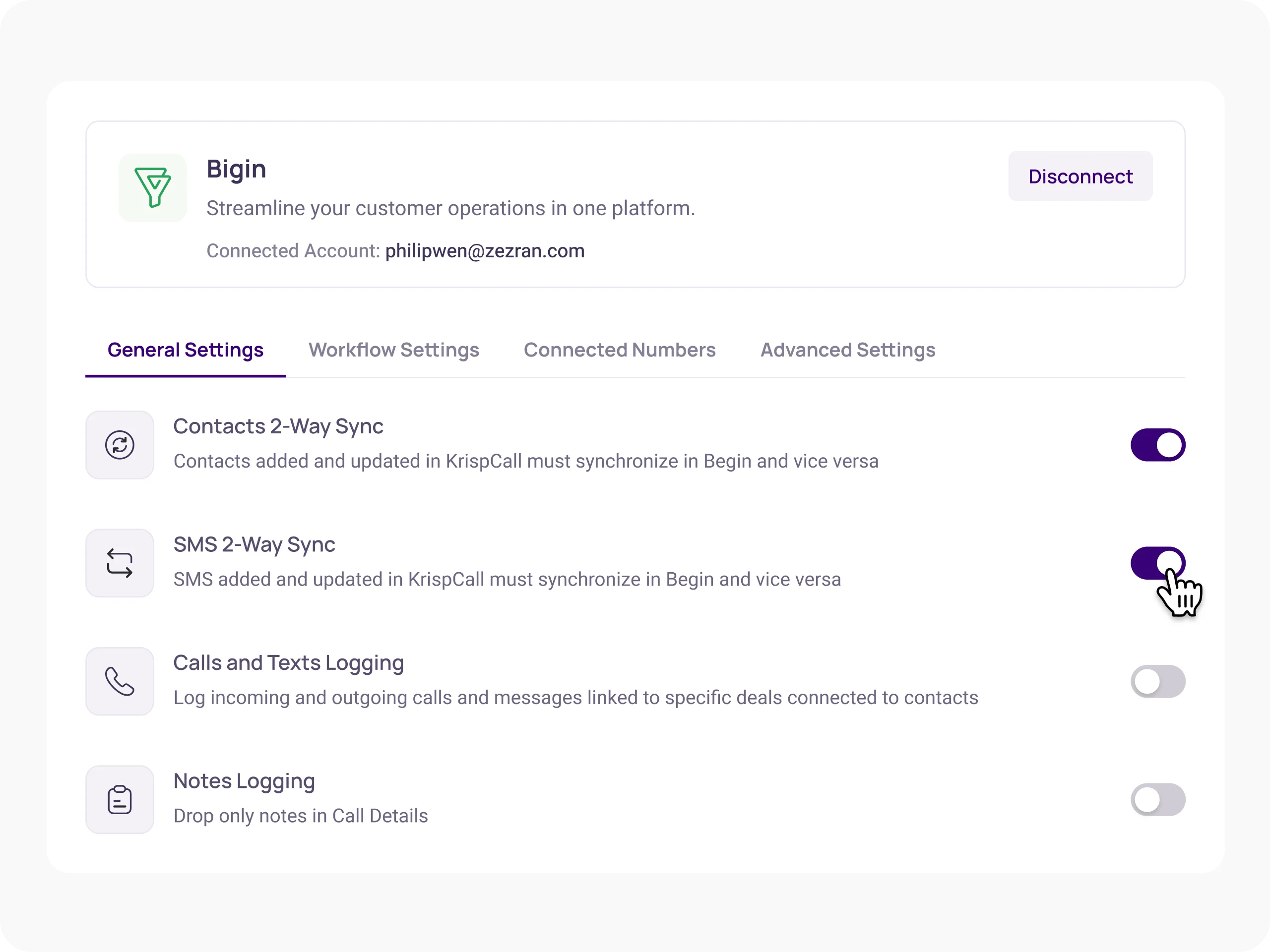Screen dimensions: 1270x952
Task: Click the 'Connected Account:' label
Action: (x=293, y=251)
